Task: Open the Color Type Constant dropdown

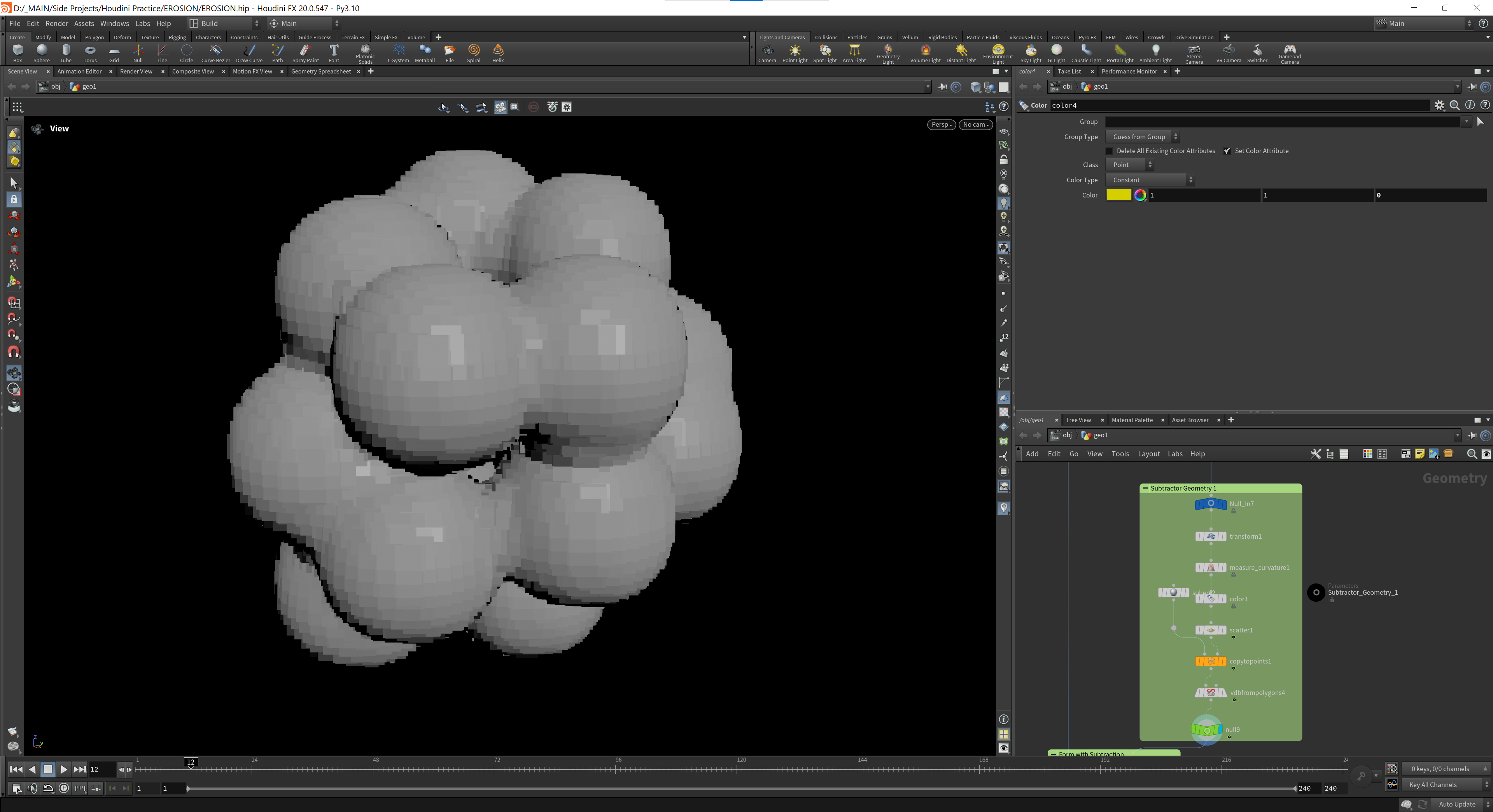Action: (1149, 180)
